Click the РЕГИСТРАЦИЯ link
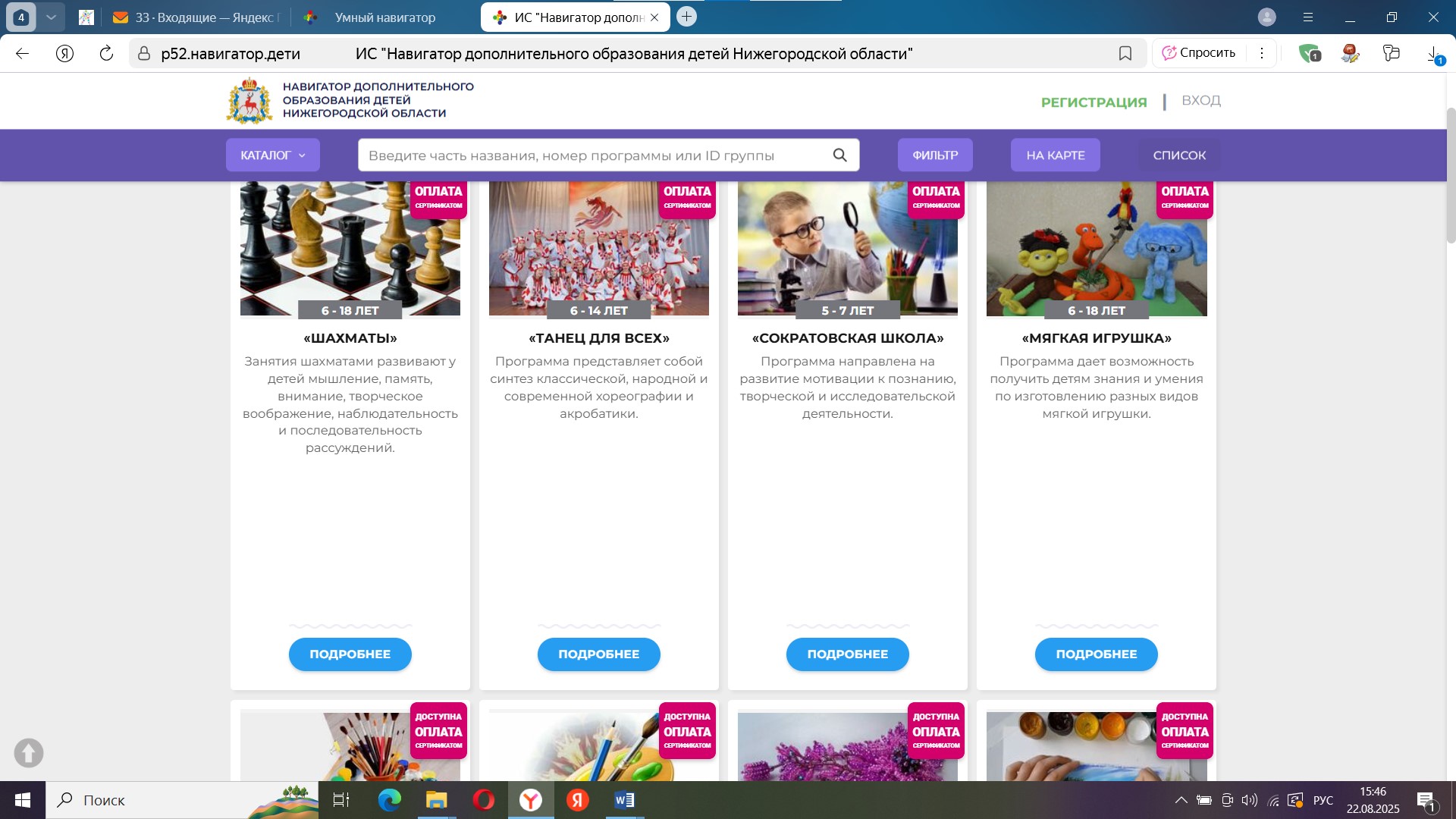 pos(1094,102)
